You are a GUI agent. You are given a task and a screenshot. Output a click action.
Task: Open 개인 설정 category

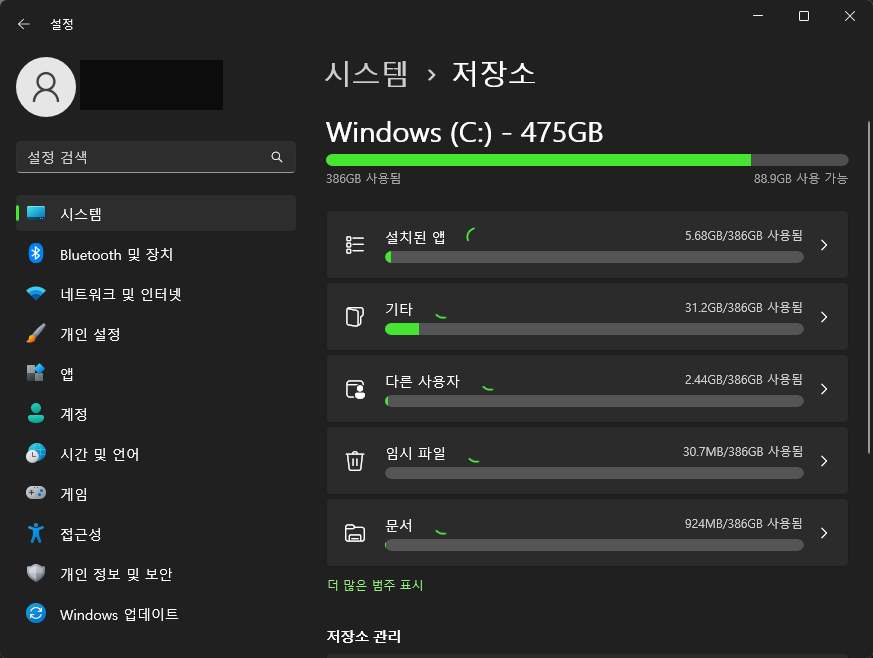coord(156,334)
